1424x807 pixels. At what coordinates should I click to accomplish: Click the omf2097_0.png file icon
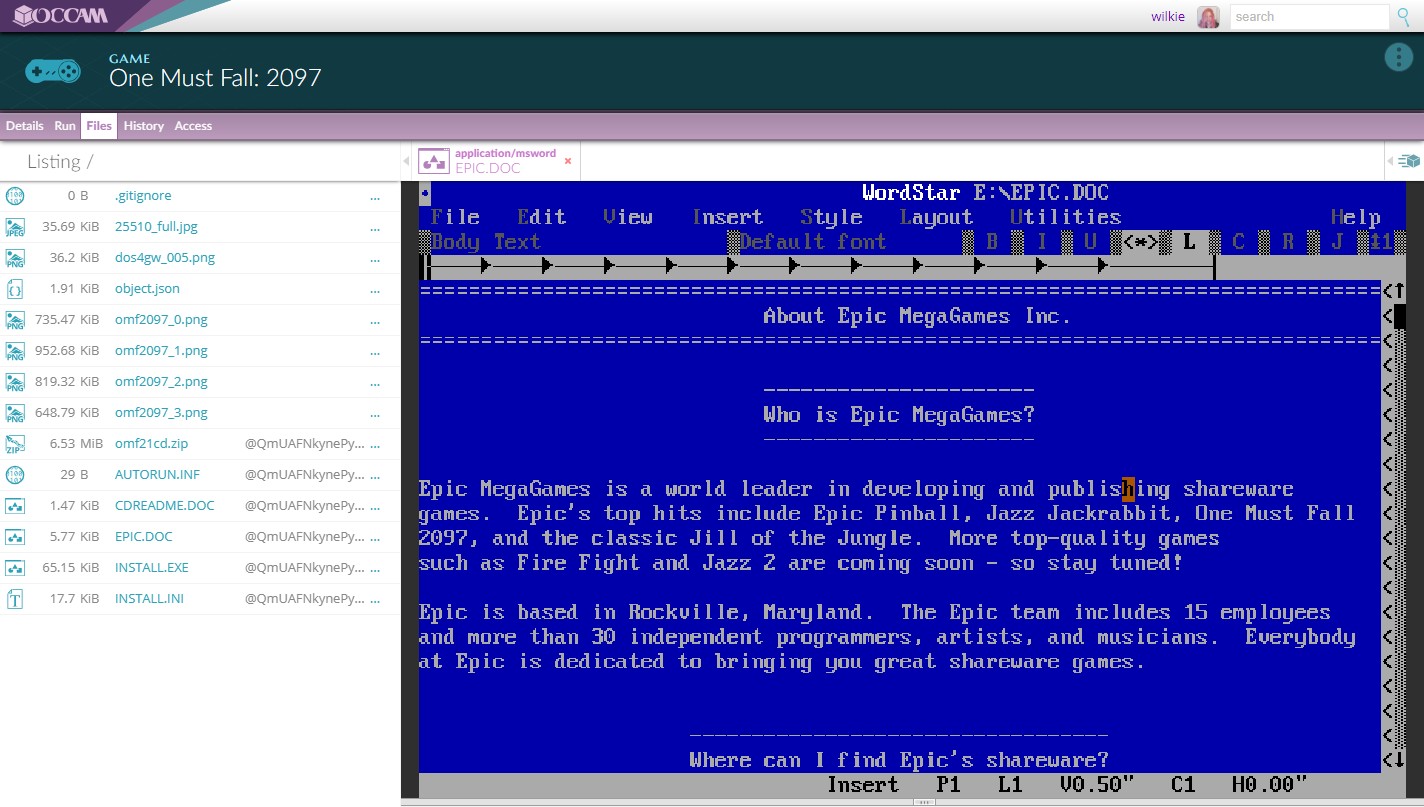[15, 320]
